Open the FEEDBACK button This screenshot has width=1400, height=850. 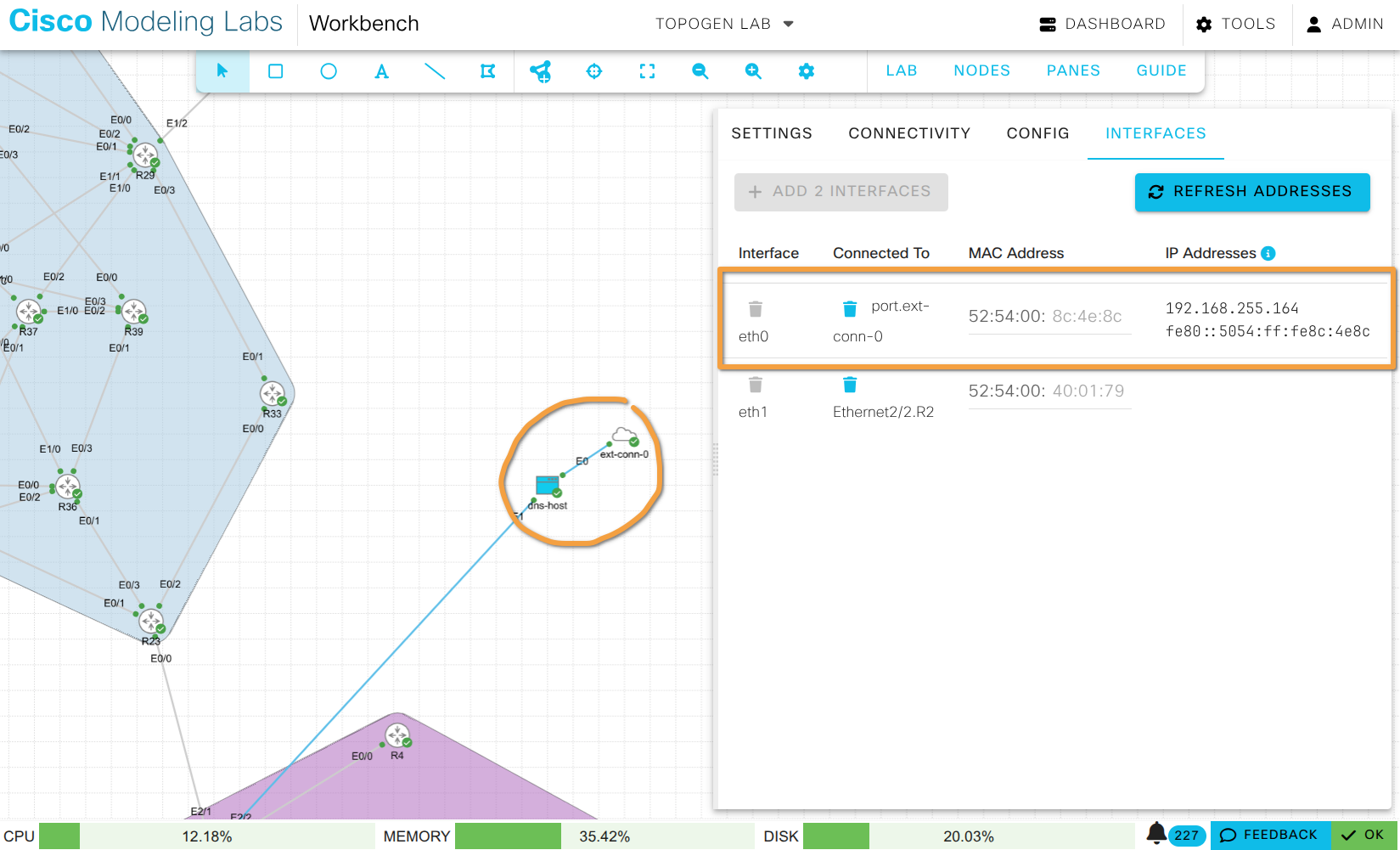click(1270, 835)
